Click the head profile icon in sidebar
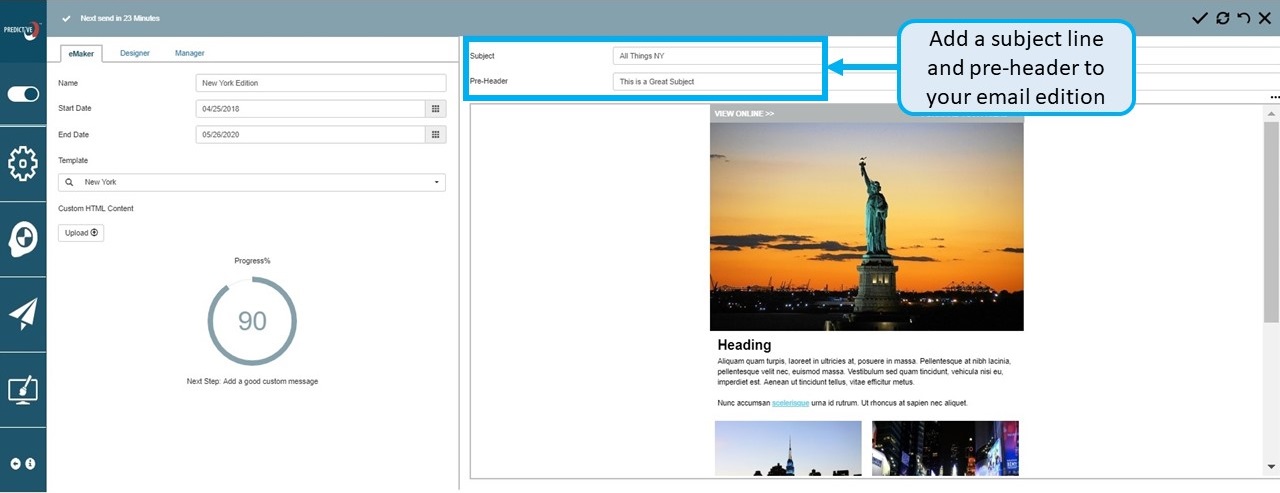This screenshot has width=1280, height=493. pyautogui.click(x=23, y=238)
